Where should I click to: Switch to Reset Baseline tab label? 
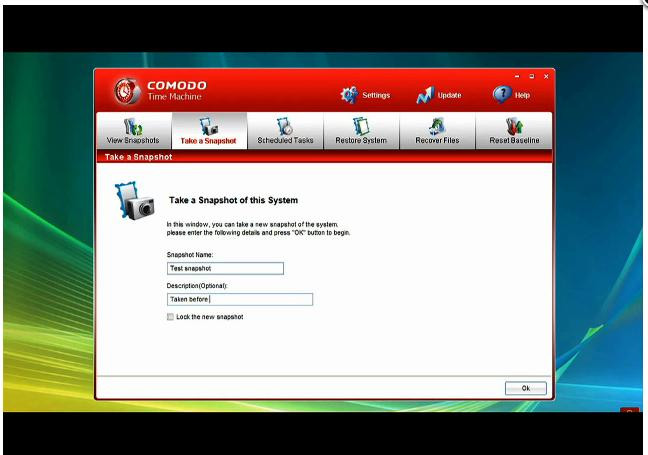pyautogui.click(x=514, y=141)
